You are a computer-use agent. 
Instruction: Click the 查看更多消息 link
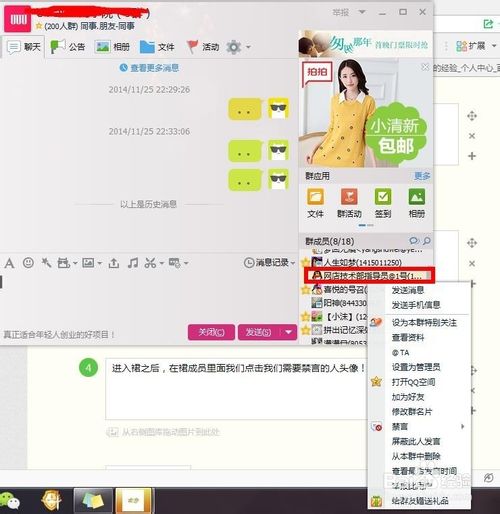pos(149,68)
